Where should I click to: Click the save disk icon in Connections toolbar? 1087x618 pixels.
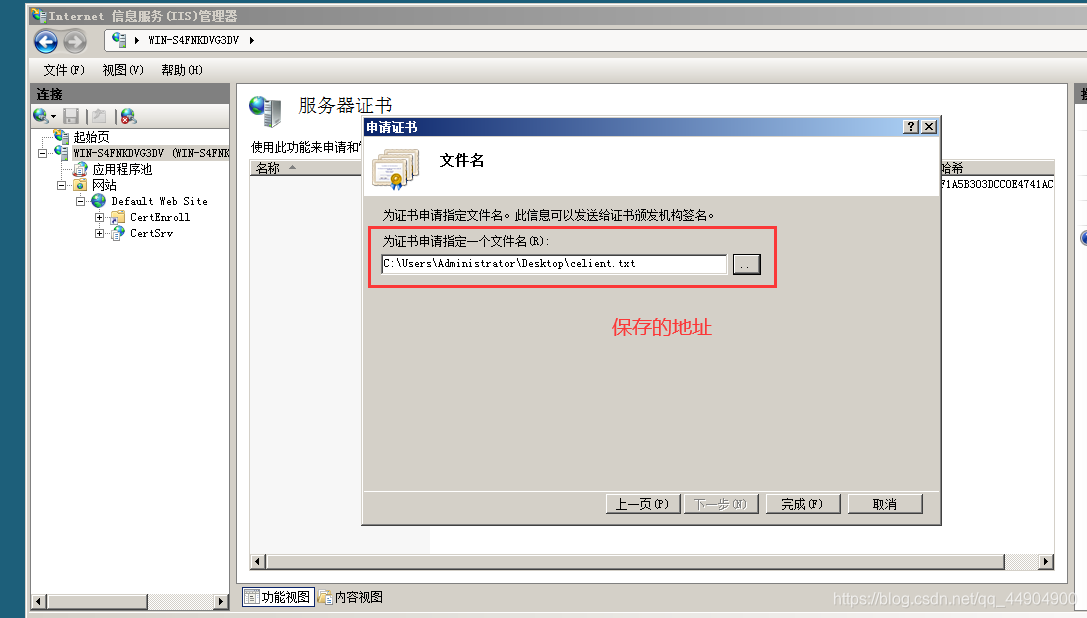(71, 116)
